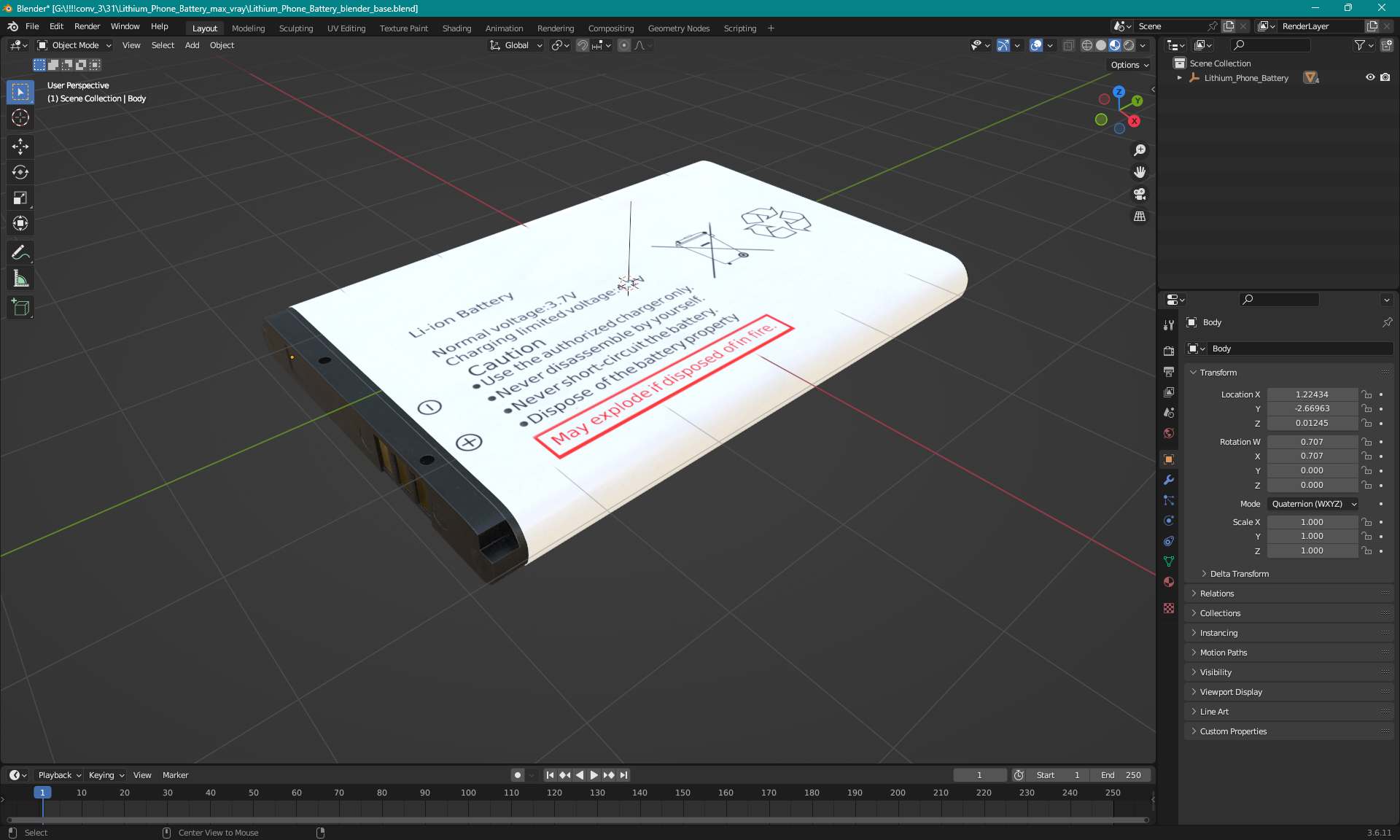Hide Lithium_Phone_Battery with eye icon
The image size is (1400, 840).
(x=1370, y=77)
